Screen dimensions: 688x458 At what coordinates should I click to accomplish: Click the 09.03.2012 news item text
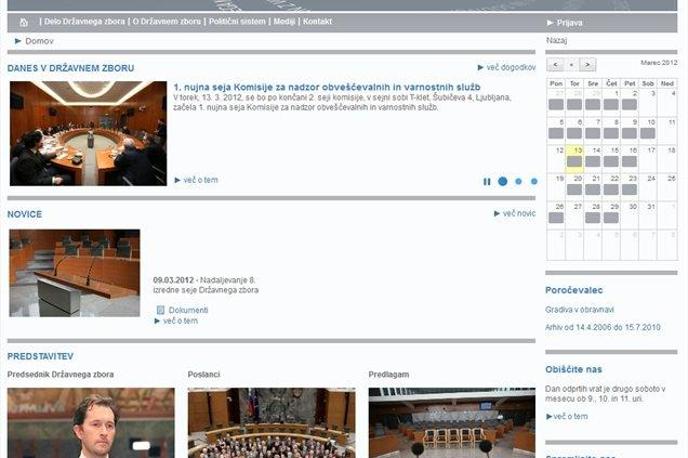[206, 285]
